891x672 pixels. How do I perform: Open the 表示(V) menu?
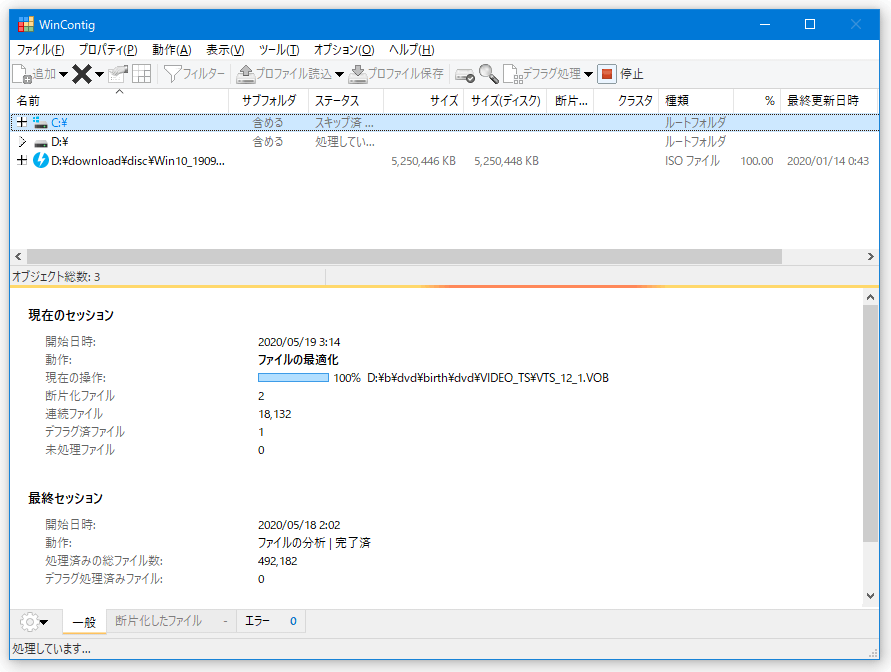(x=225, y=50)
